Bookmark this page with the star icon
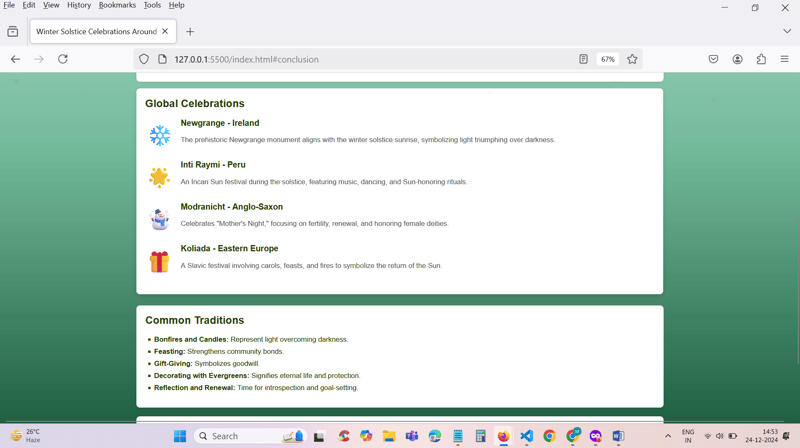This screenshot has width=800, height=448. pos(632,59)
